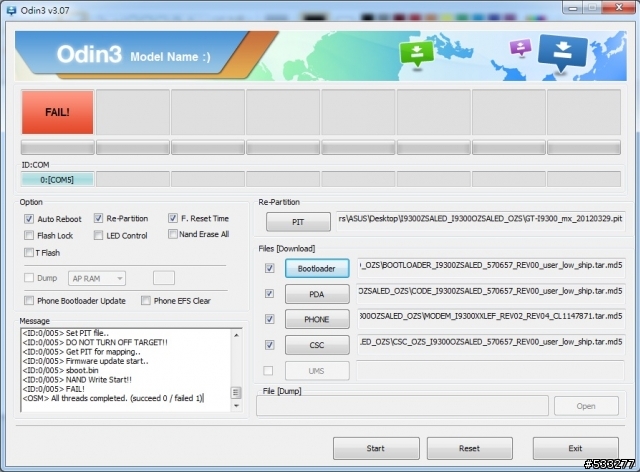
Task: Click the 'sboot.bin' log line
Action: click(60, 370)
